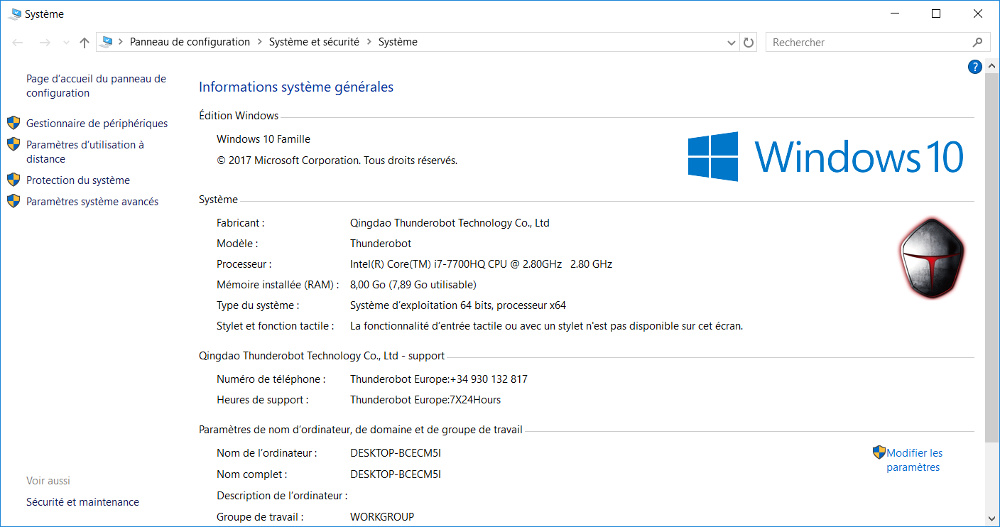This screenshot has width=1000, height=527.
Task: Click the vertical scrollbar down arrow
Action: 991,518
